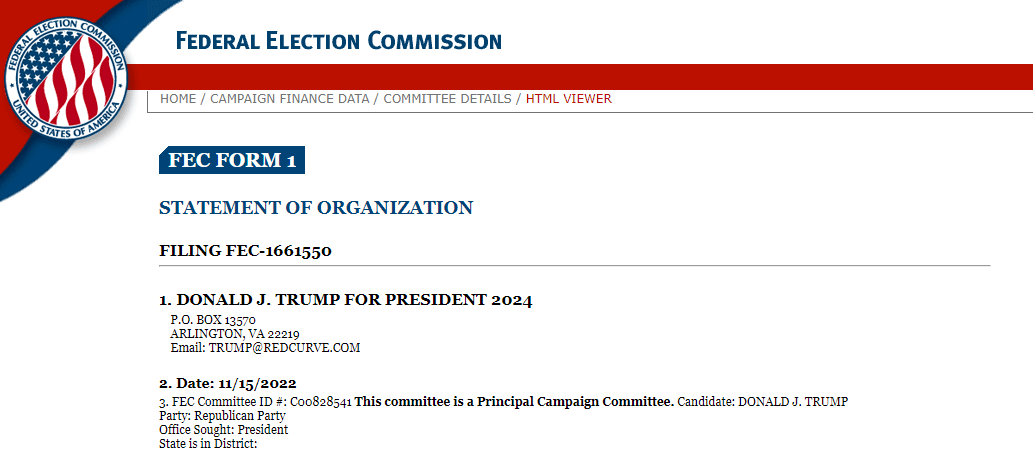1033x461 pixels.
Task: Click the bold Principal Campaign Committee statement
Action: pos(514,402)
